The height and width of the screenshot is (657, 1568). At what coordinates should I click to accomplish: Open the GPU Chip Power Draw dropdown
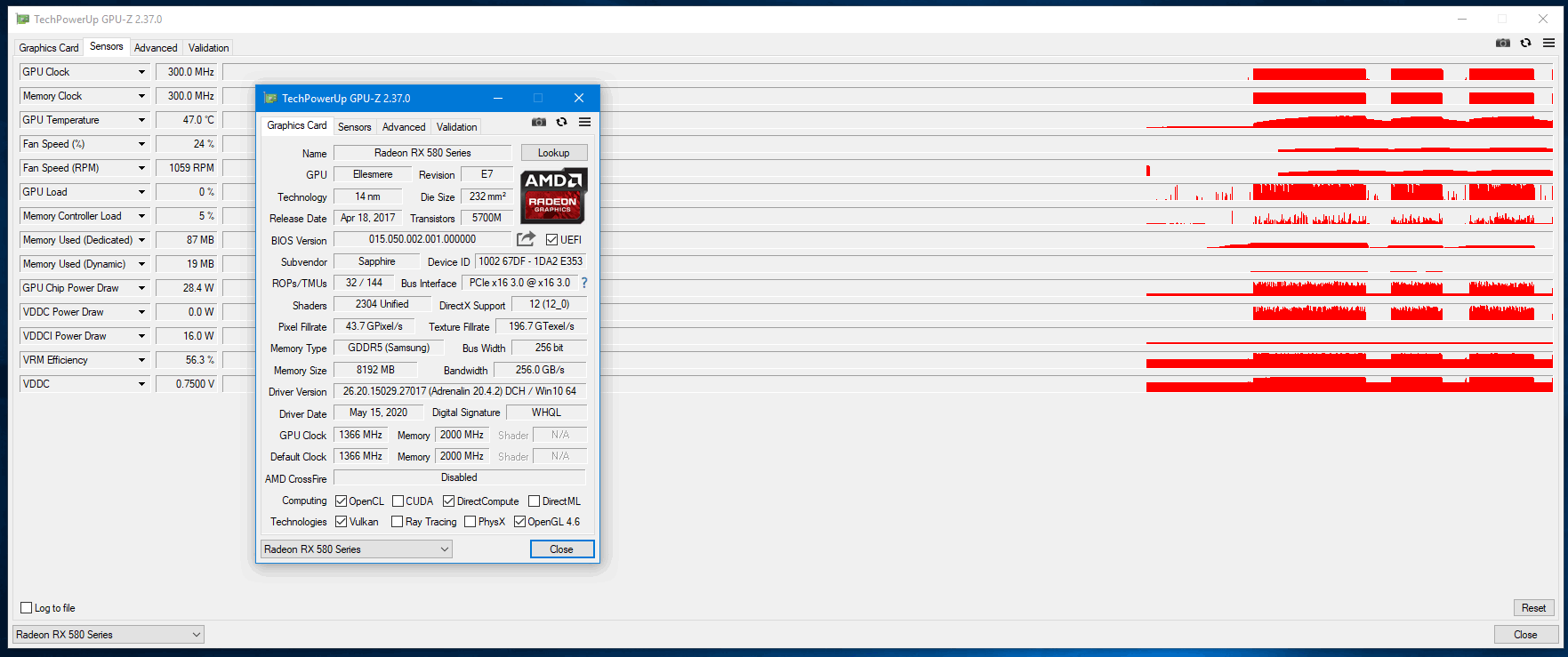pyautogui.click(x=141, y=288)
